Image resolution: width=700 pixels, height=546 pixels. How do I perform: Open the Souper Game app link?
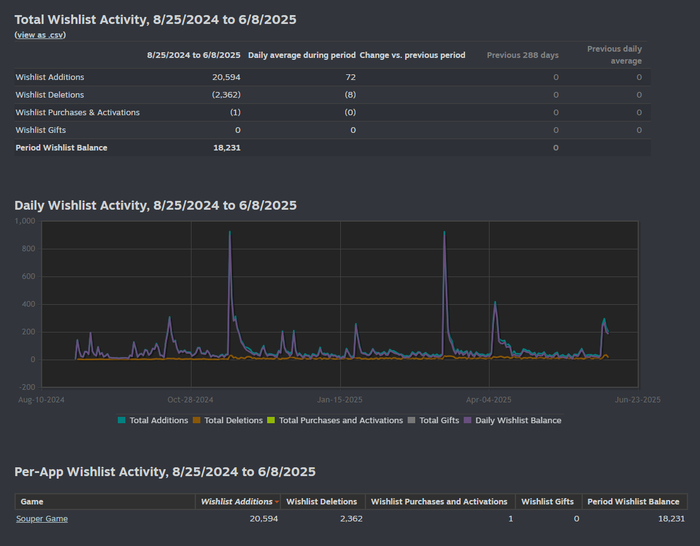42,518
